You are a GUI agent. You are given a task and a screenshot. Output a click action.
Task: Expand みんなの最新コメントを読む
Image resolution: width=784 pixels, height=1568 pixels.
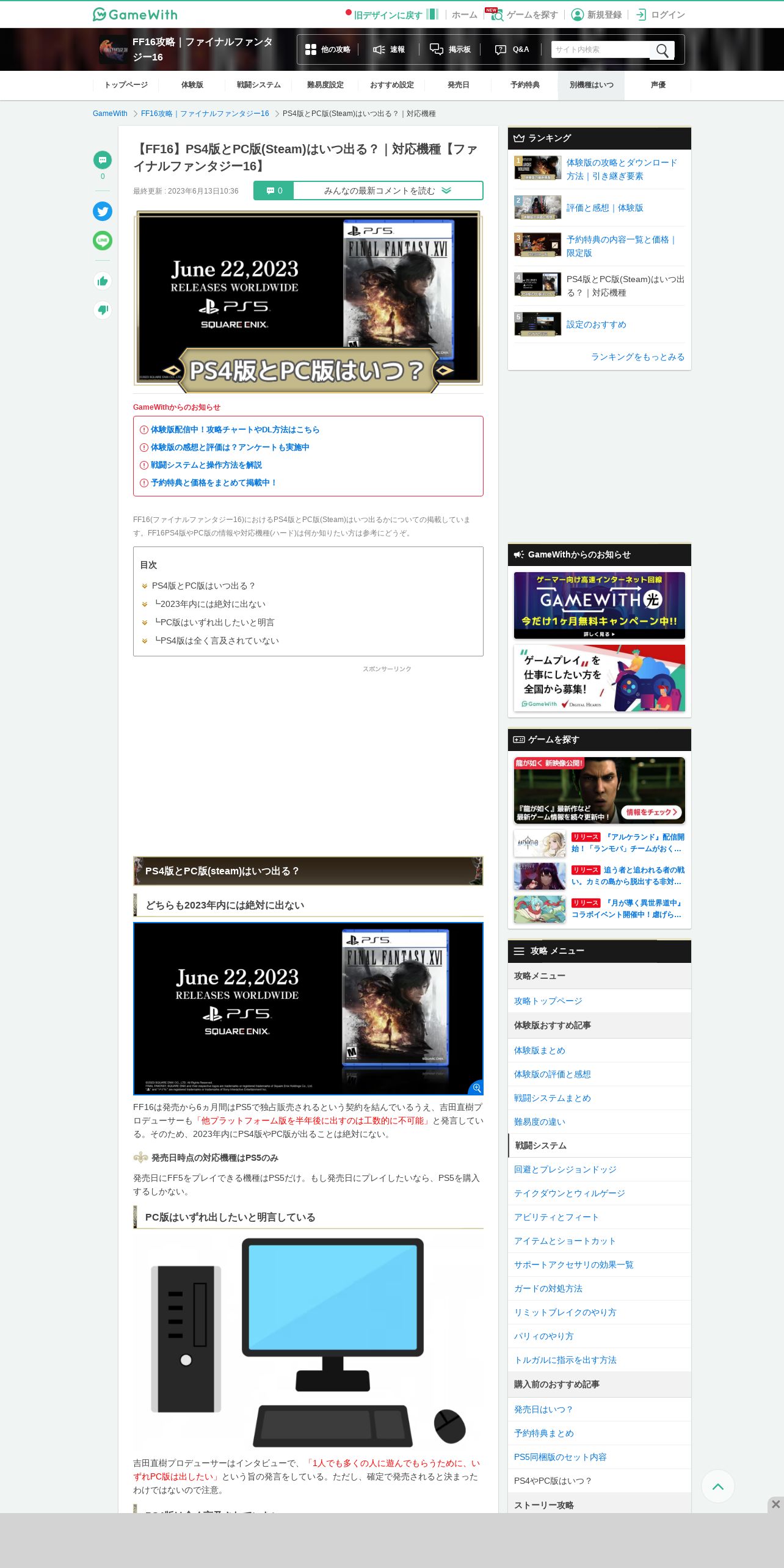pos(388,191)
